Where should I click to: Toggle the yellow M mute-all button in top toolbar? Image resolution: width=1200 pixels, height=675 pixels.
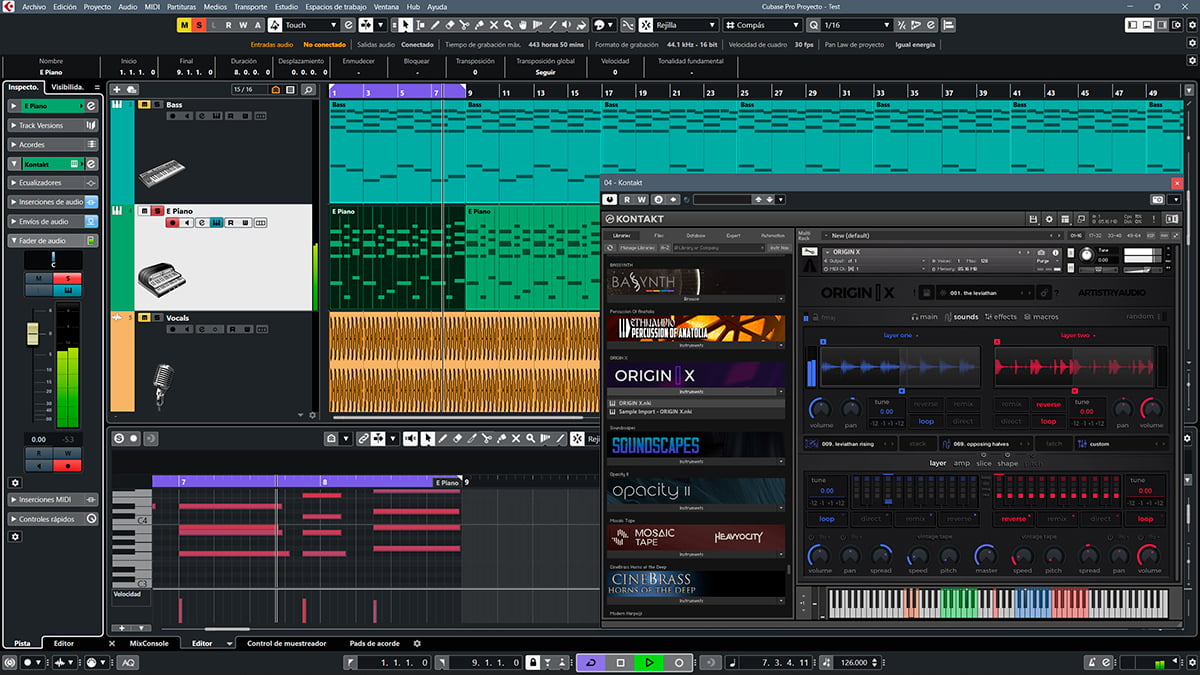click(x=183, y=25)
